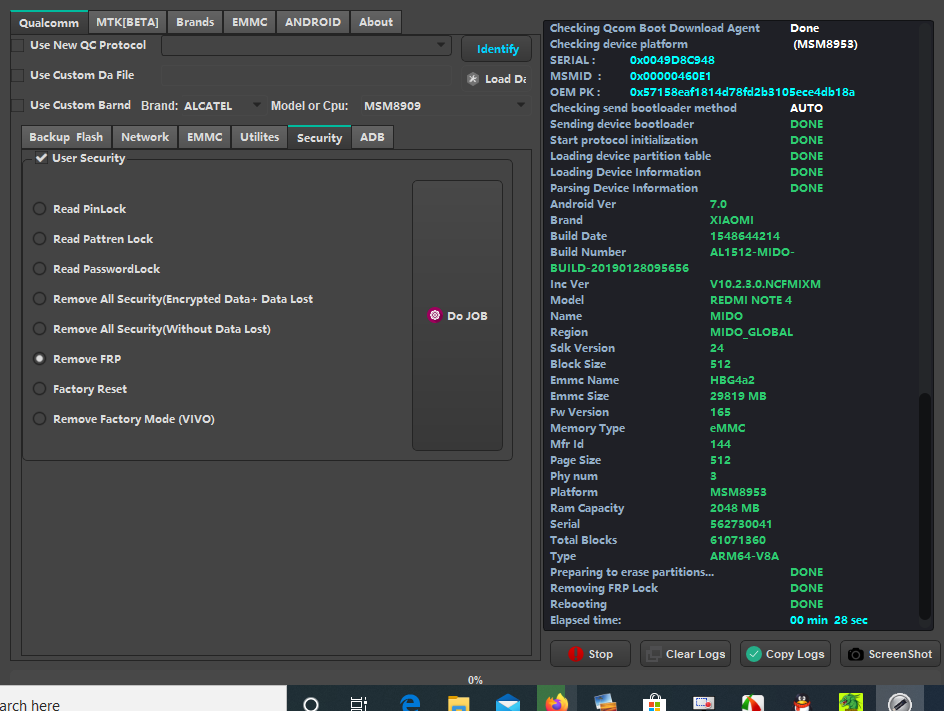Open Microsoft Store from taskbar
Screen dimensions: 944x711
(x=654, y=703)
